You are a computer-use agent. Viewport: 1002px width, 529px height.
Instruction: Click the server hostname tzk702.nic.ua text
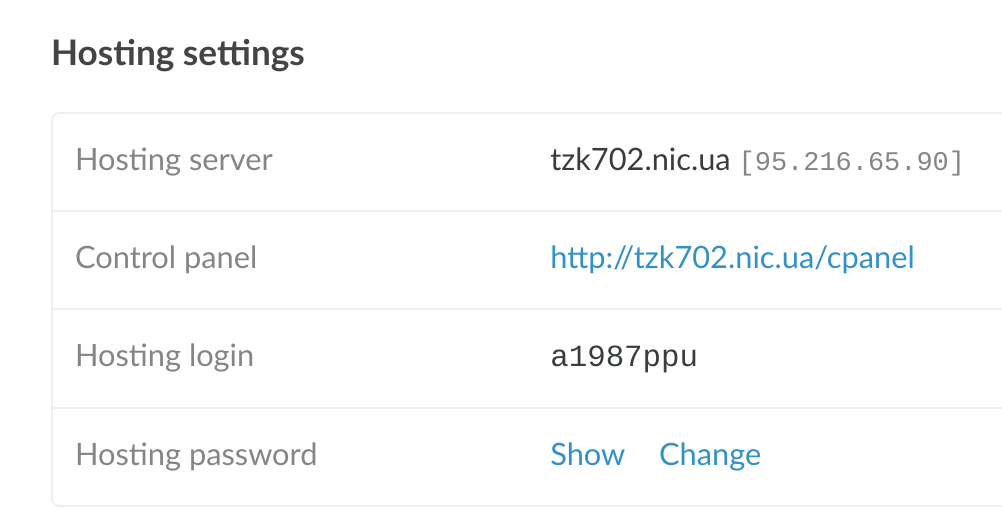coord(640,160)
